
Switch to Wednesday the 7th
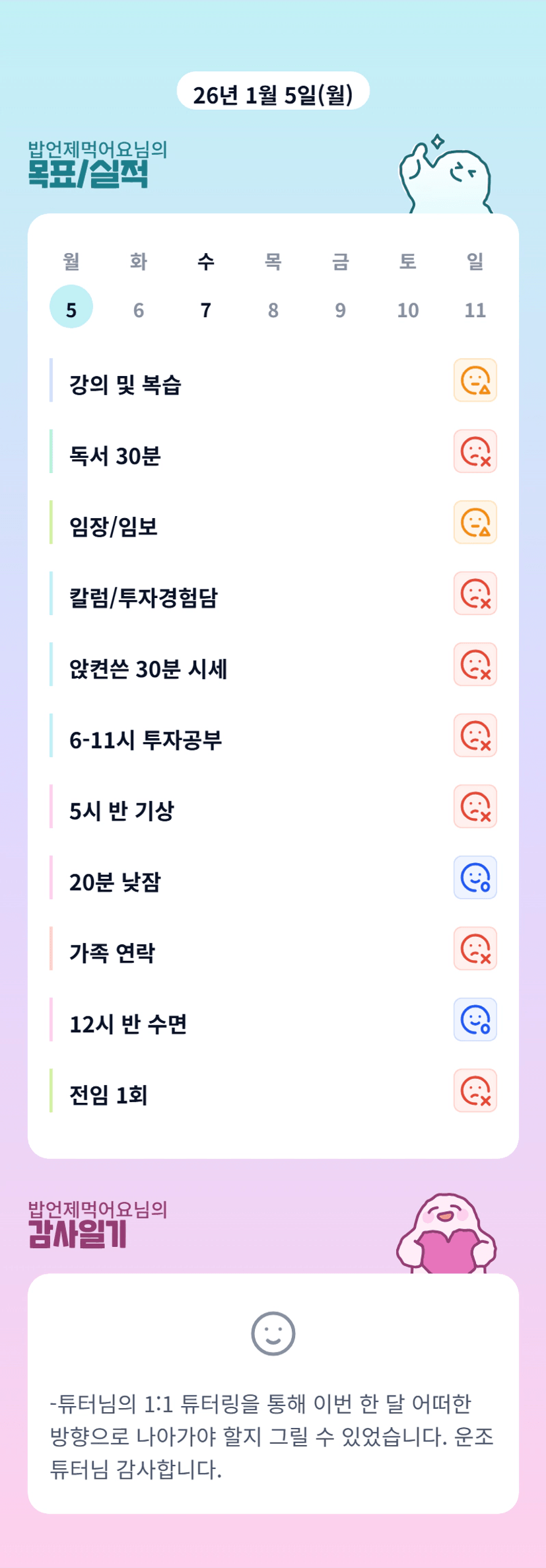206,309
